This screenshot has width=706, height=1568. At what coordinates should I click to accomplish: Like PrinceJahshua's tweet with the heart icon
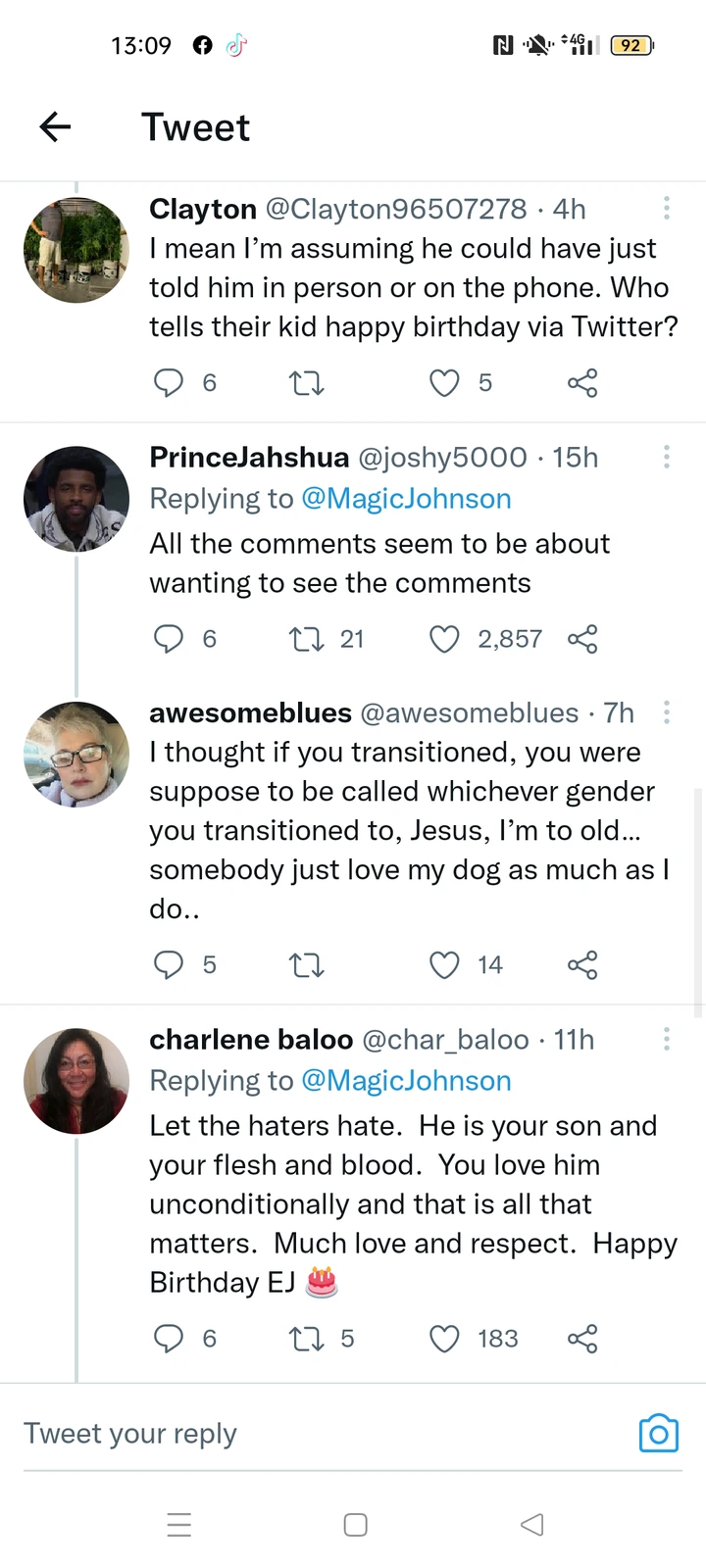tap(444, 639)
